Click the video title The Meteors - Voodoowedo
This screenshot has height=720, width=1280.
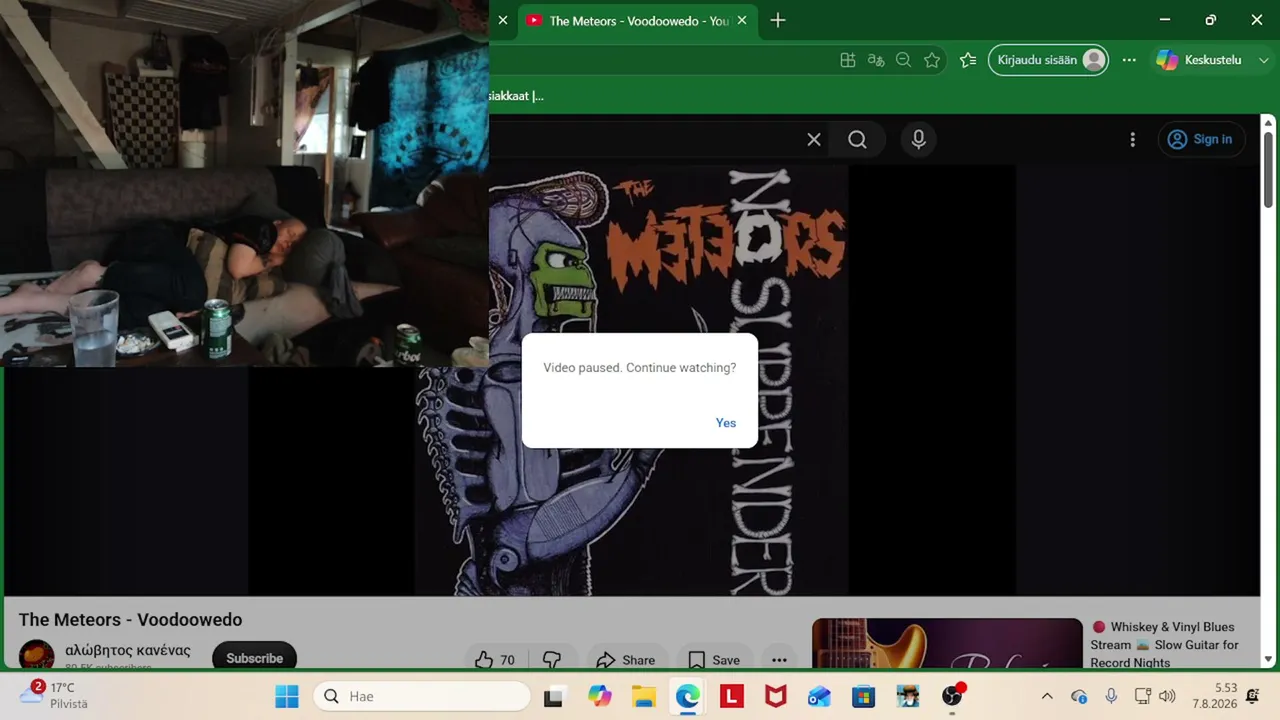pyautogui.click(x=130, y=620)
